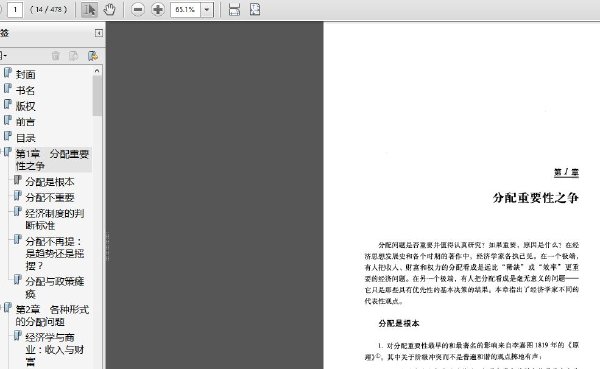Image resolution: width=600 pixels, height=369 pixels.
Task: Open the 前言 bookmark
Action: (25, 122)
